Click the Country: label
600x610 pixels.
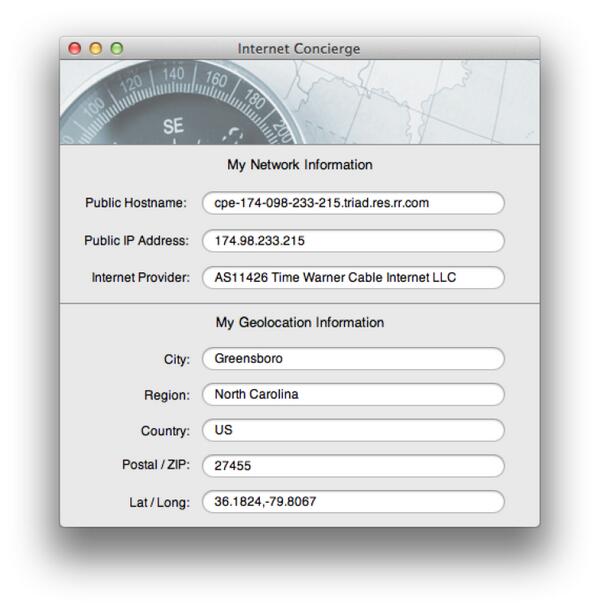165,431
